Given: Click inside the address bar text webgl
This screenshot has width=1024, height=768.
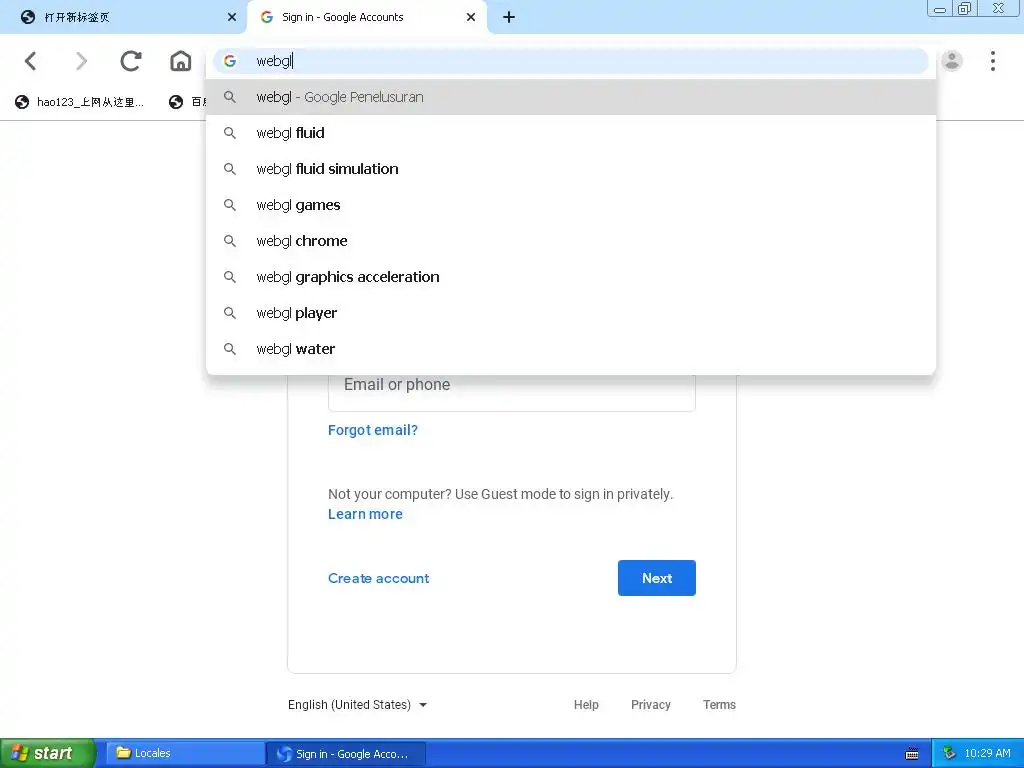Looking at the screenshot, I should point(274,61).
